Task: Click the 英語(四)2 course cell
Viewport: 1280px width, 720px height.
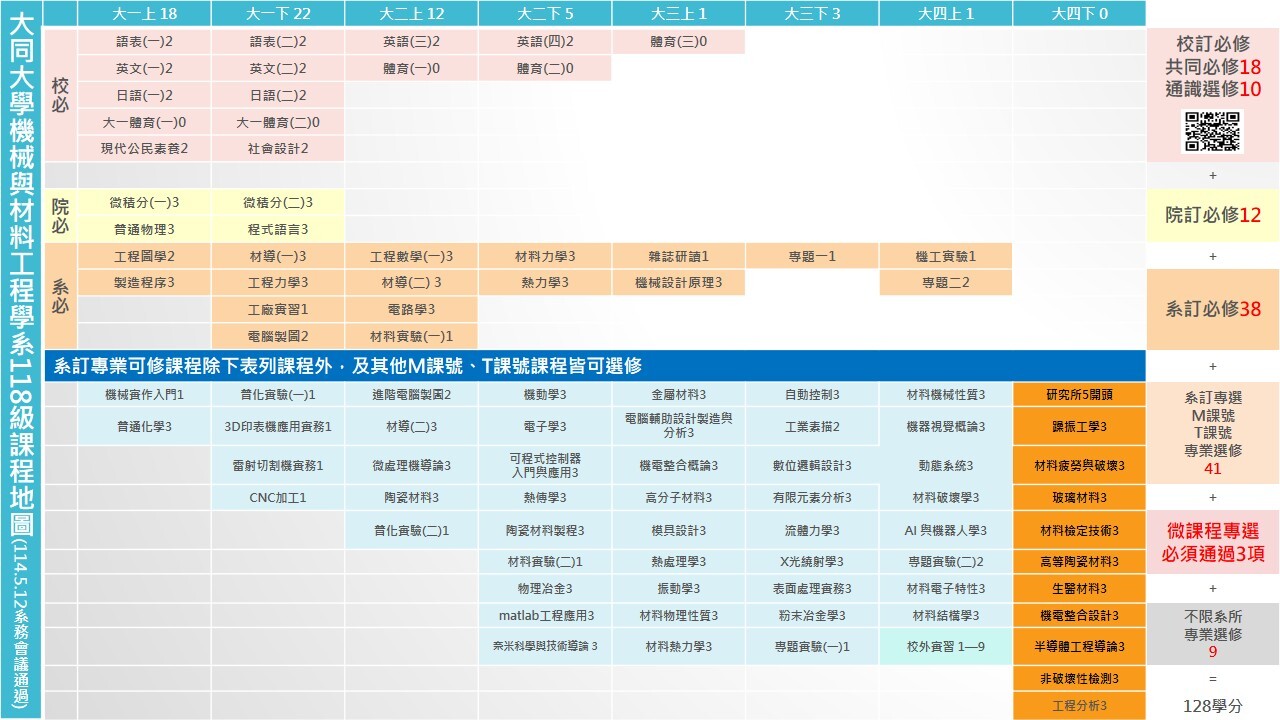Action: [x=545, y=42]
